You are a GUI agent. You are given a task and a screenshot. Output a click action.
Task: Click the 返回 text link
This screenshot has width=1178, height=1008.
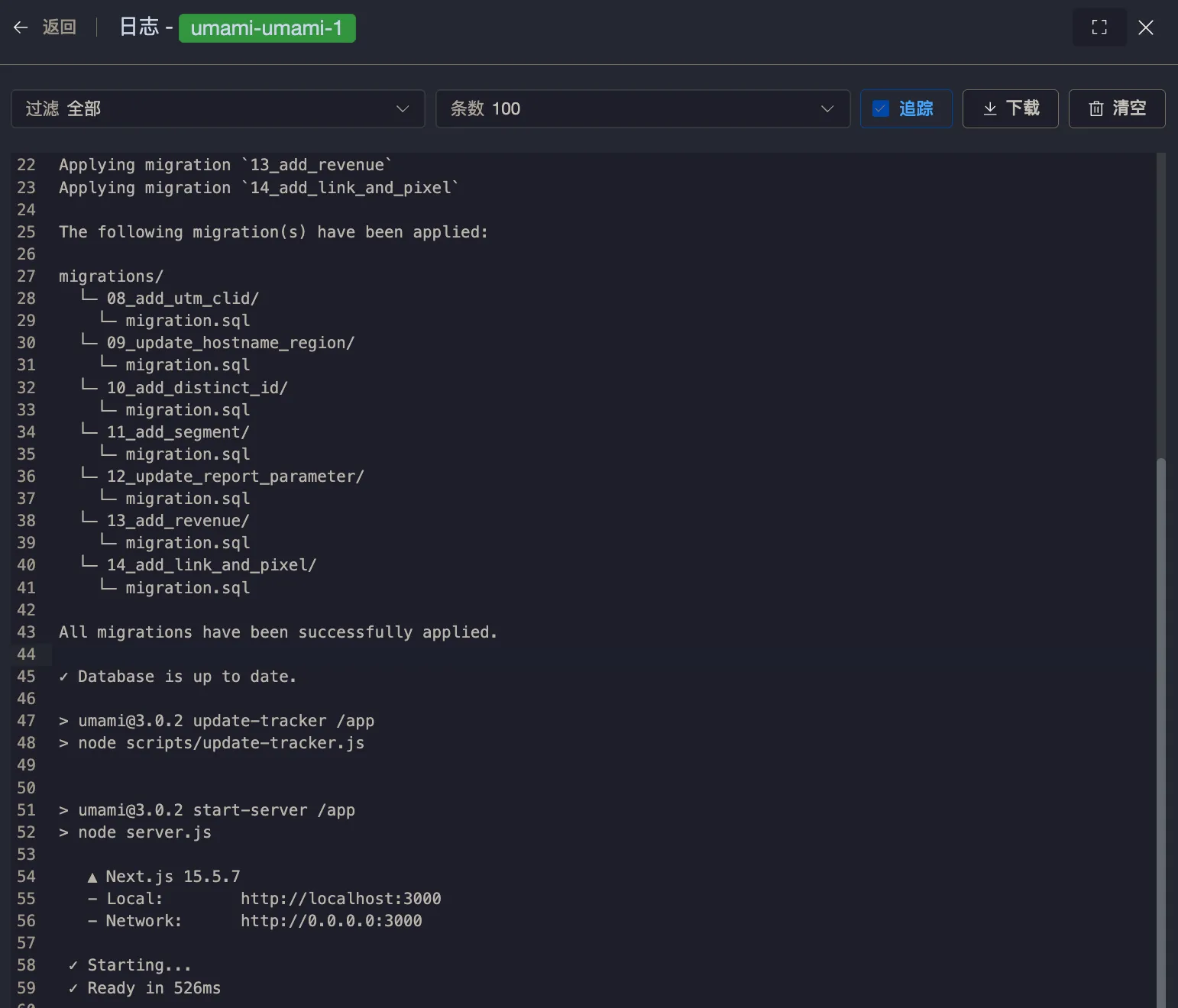point(60,27)
